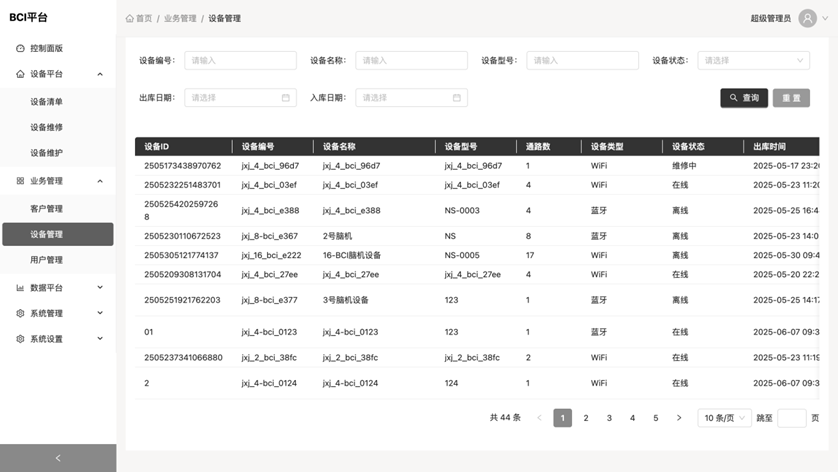Go to page 3 of results

pos(609,418)
